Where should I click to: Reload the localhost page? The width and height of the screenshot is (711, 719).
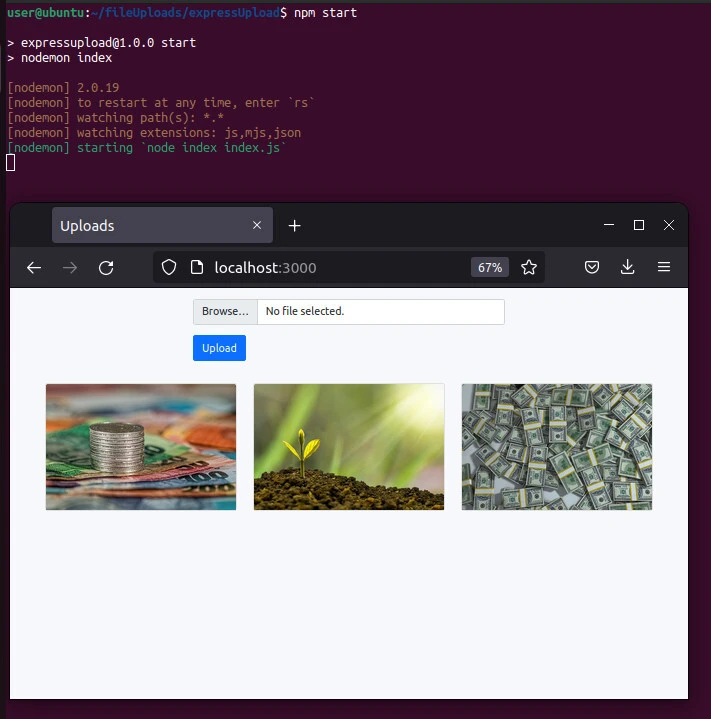[x=106, y=267]
